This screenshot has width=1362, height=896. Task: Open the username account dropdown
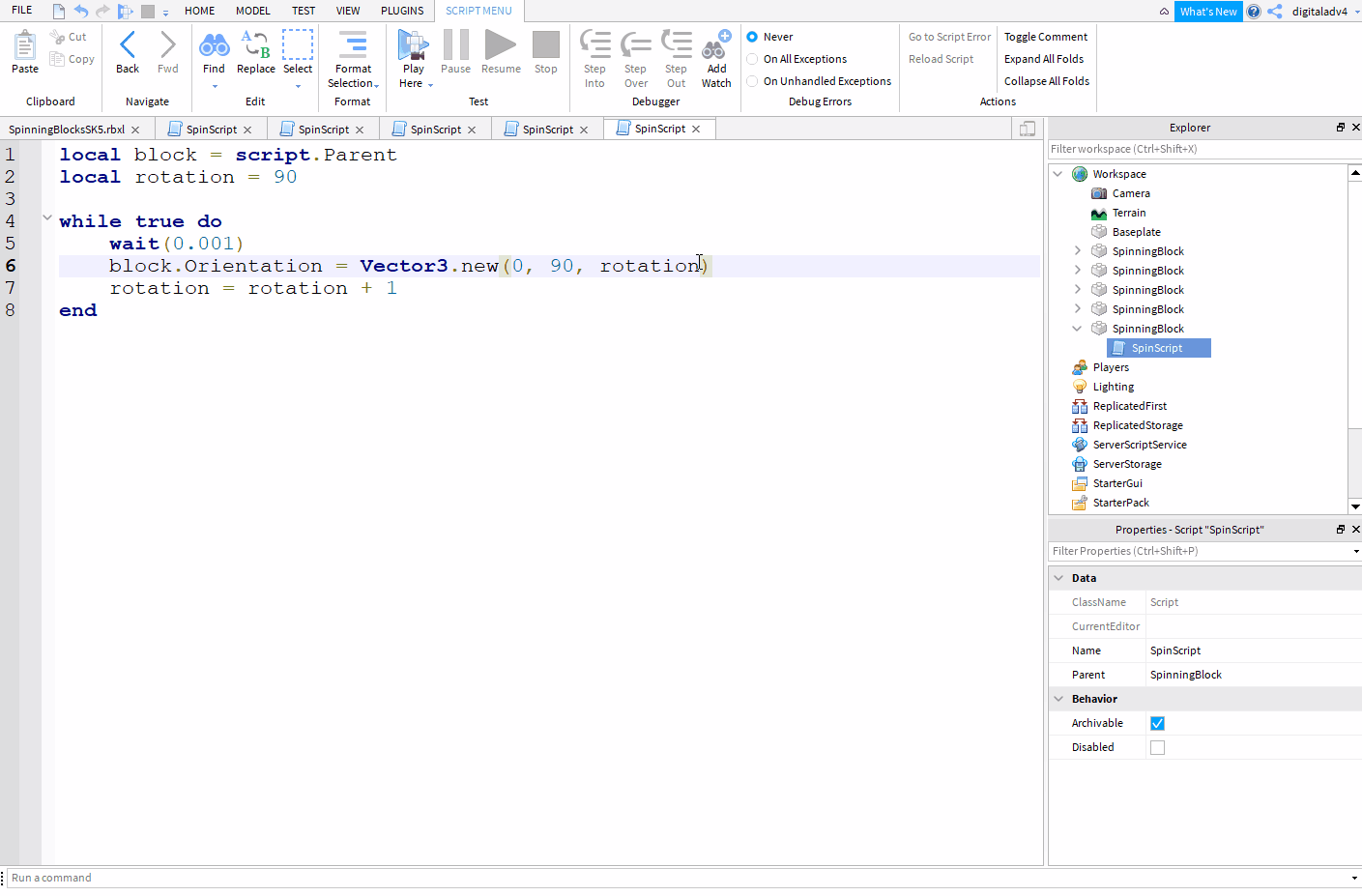(1355, 12)
